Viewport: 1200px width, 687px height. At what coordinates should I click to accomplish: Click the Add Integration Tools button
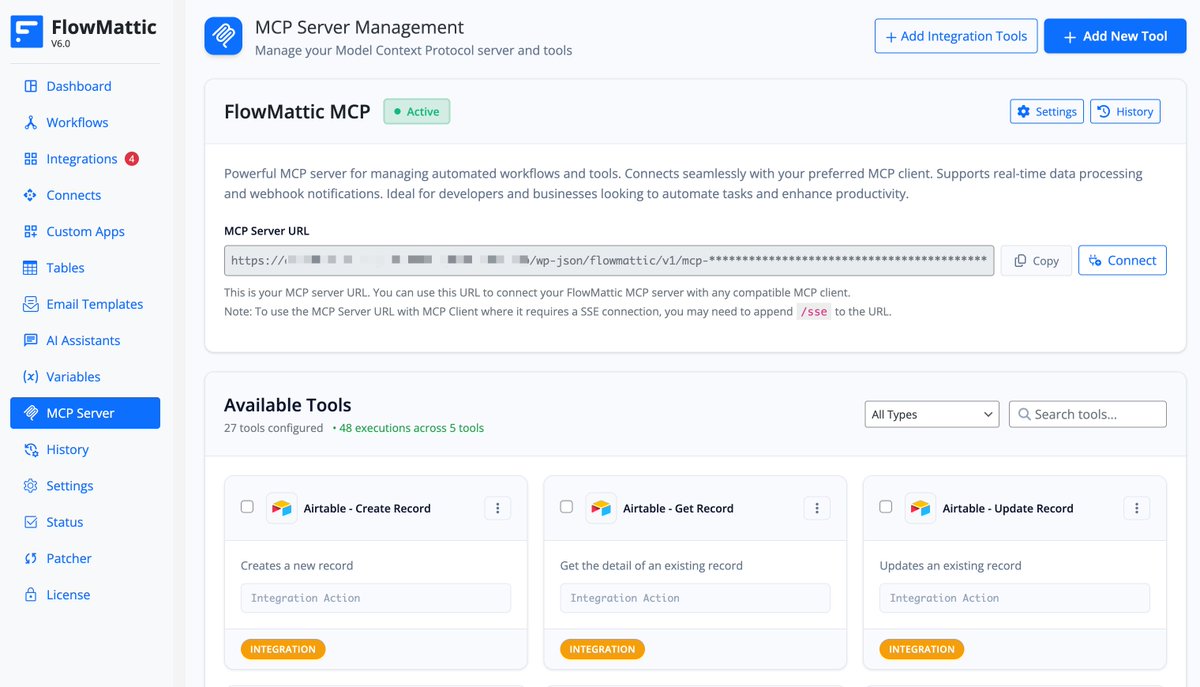(x=956, y=36)
